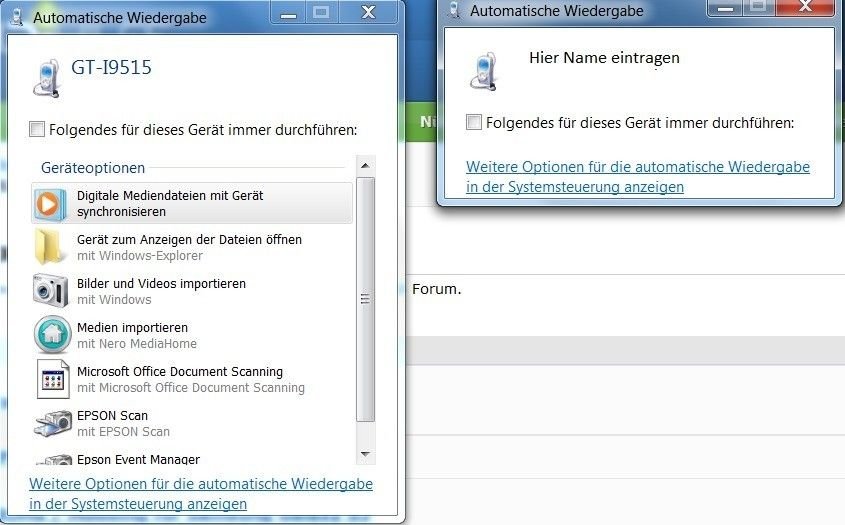Open 'Weitere Optionen' link in right window
Image resolution: width=845 pixels, height=525 pixels.
pyautogui.click(x=638, y=176)
